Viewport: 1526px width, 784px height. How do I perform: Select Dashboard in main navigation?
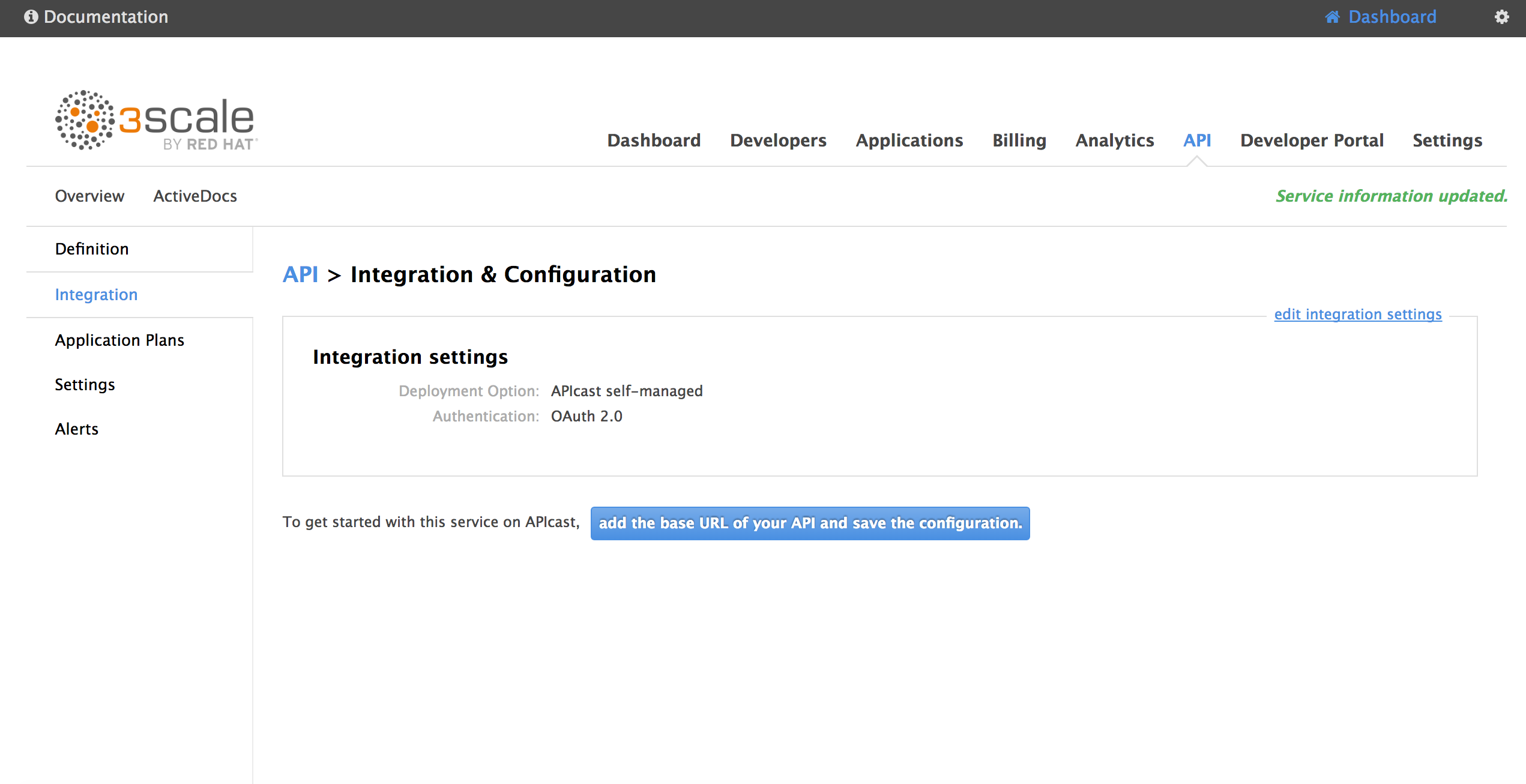[654, 140]
